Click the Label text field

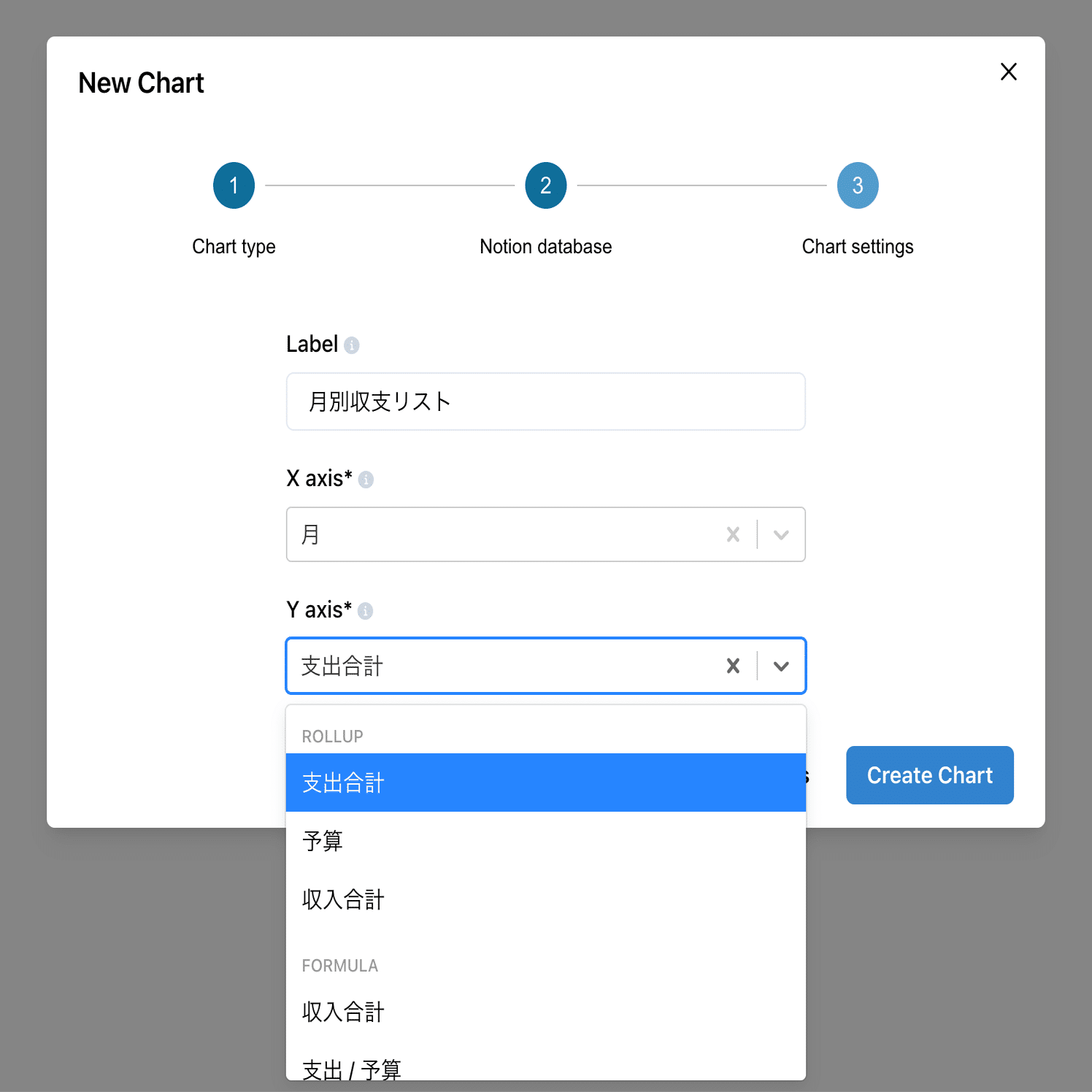click(546, 401)
